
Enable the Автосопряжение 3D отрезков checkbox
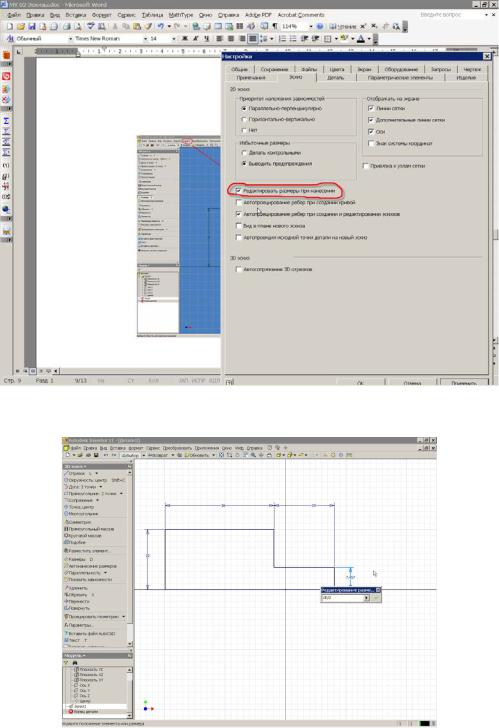coord(239,269)
